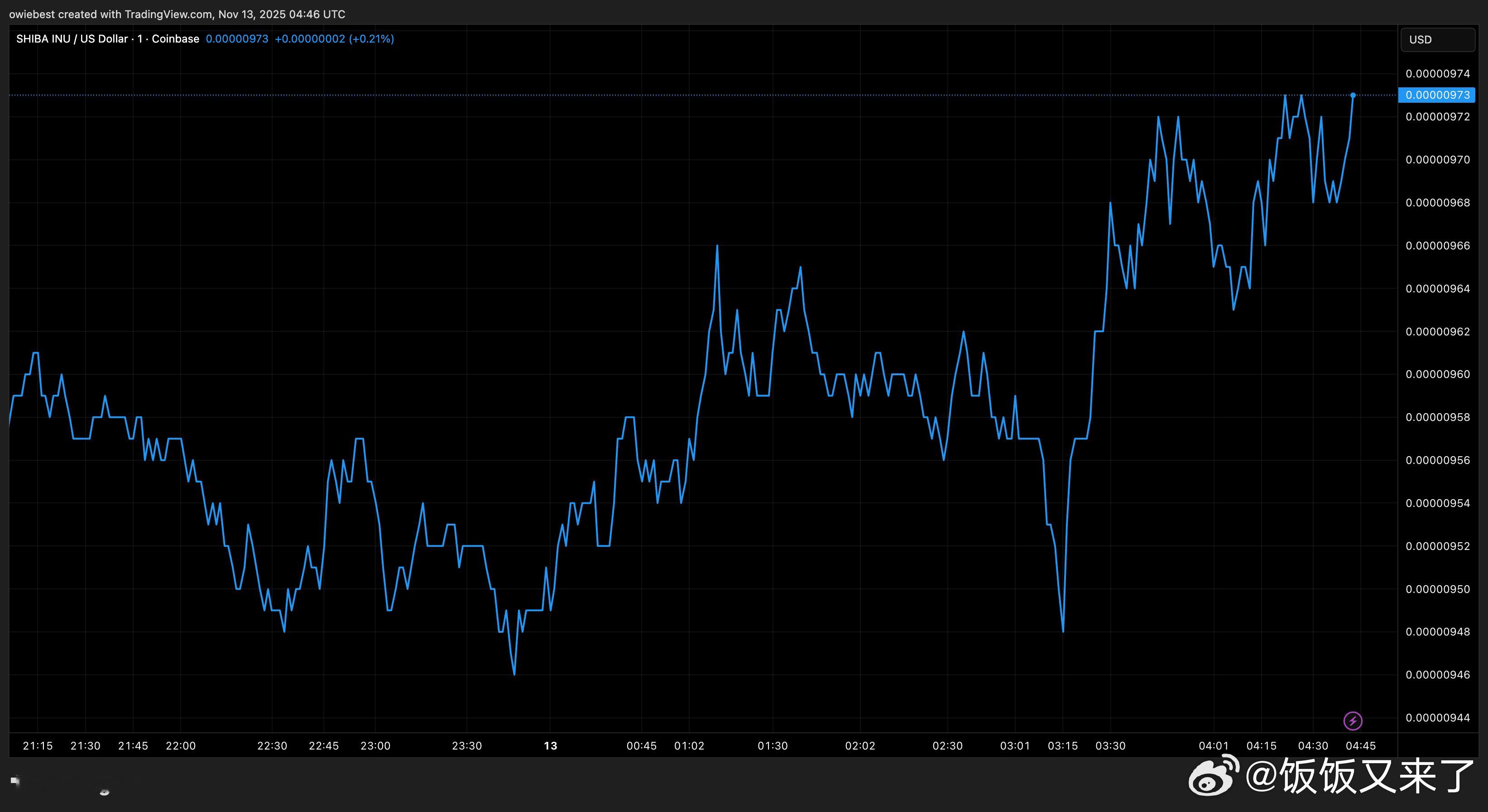Image resolution: width=1488 pixels, height=812 pixels.
Task: Click the 0.00000974 price axis label
Action: point(1437,74)
